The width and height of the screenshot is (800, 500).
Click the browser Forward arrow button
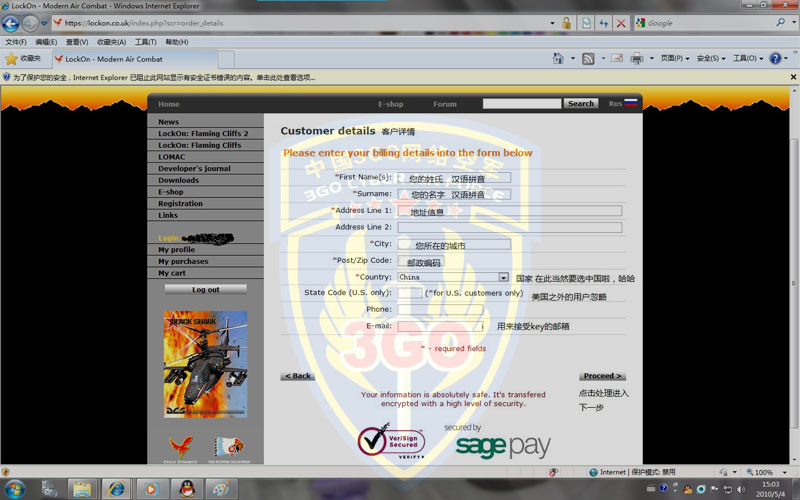[x=31, y=23]
